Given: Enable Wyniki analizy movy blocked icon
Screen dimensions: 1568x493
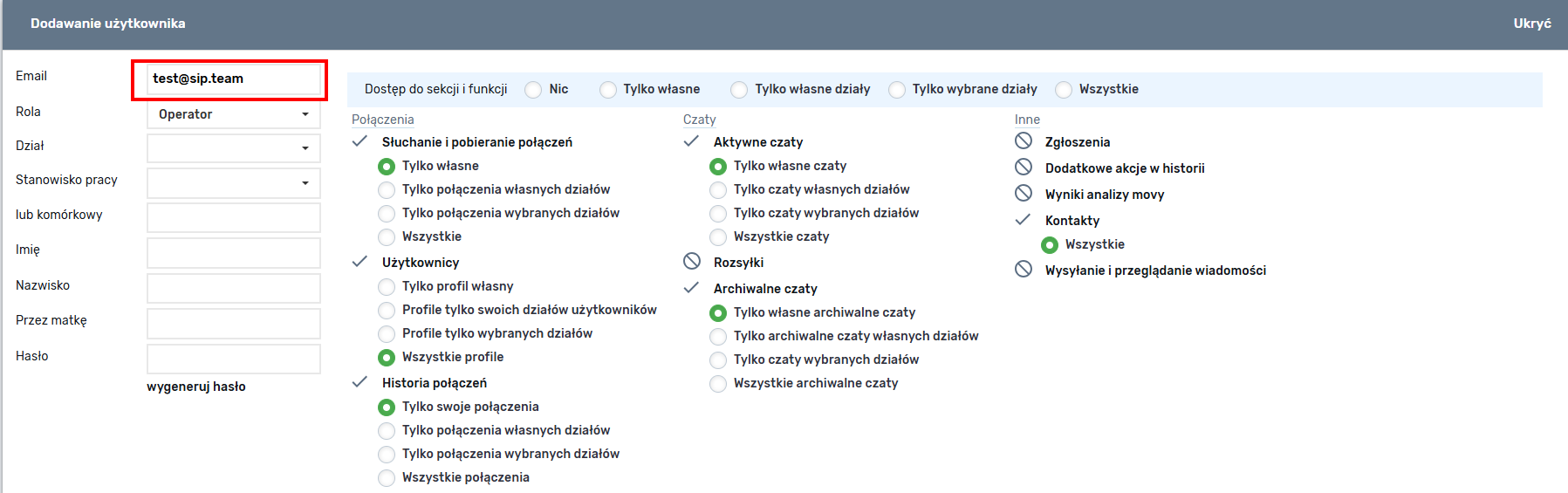Looking at the screenshot, I should coord(1024,194).
